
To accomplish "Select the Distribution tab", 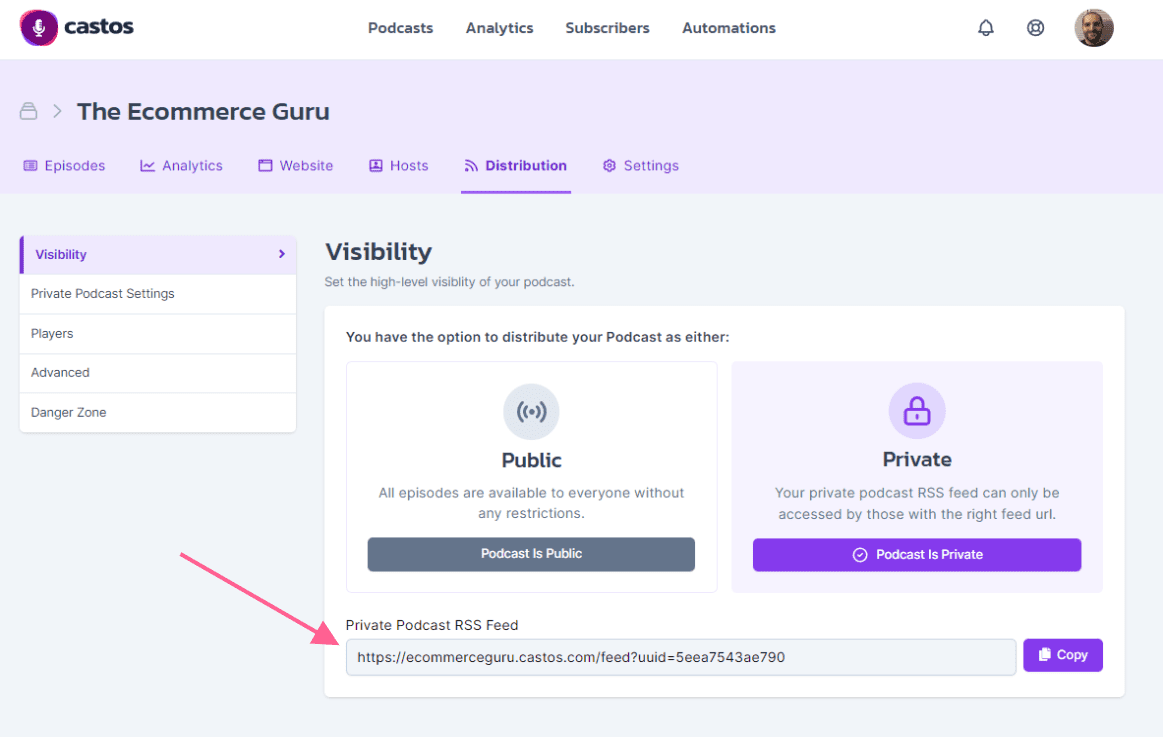I will pos(516,165).
